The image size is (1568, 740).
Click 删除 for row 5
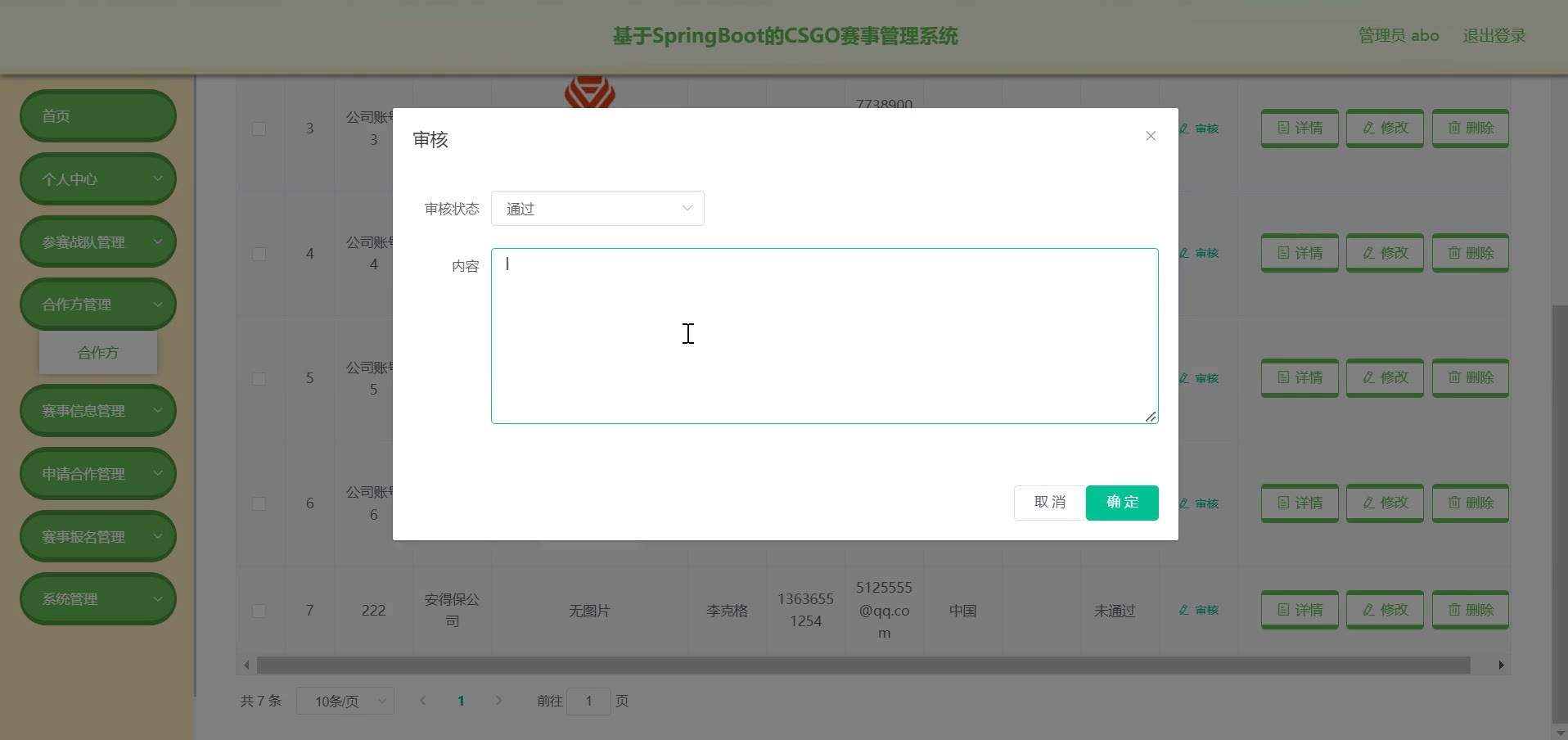(x=1471, y=378)
